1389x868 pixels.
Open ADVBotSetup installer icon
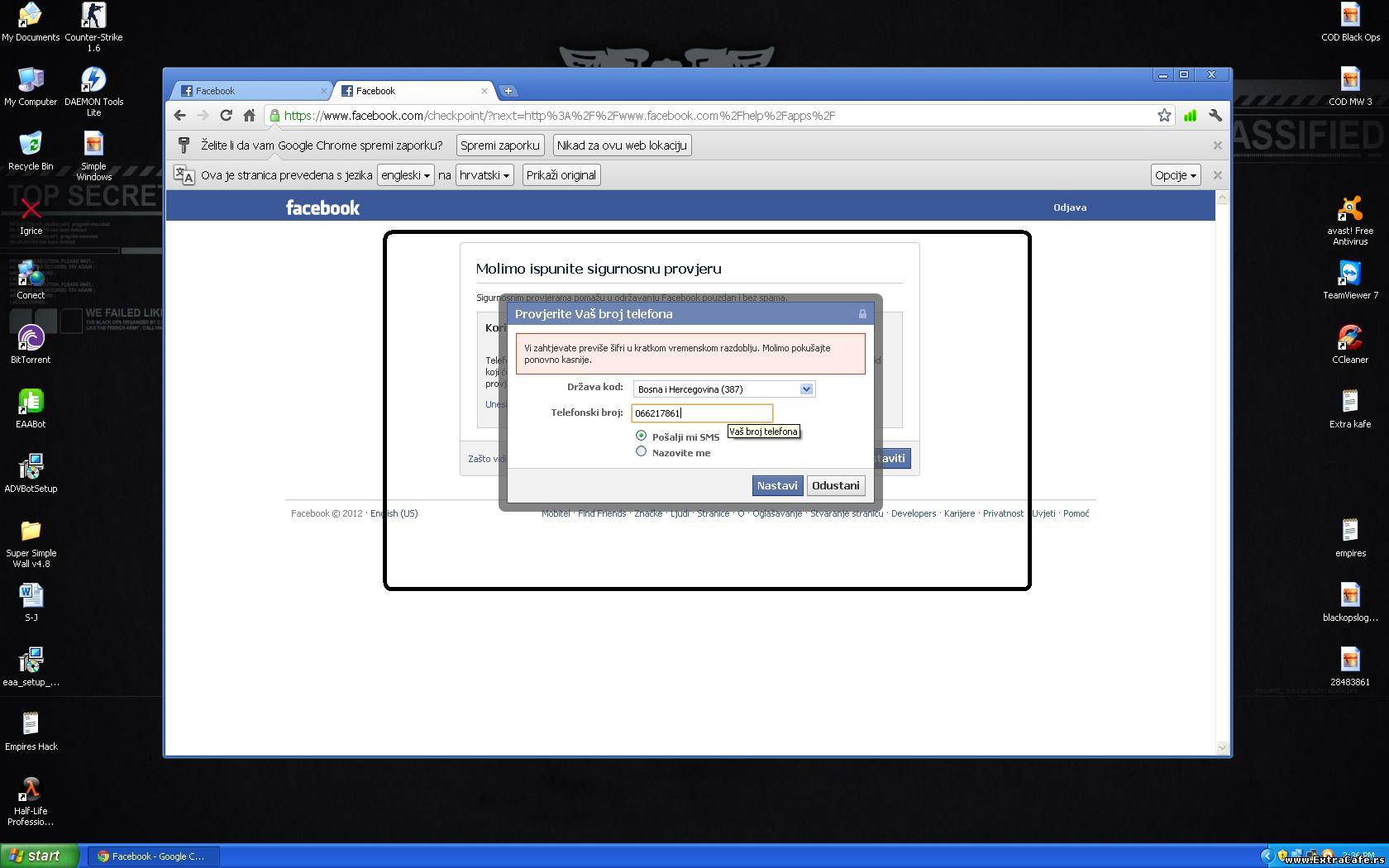(x=31, y=474)
